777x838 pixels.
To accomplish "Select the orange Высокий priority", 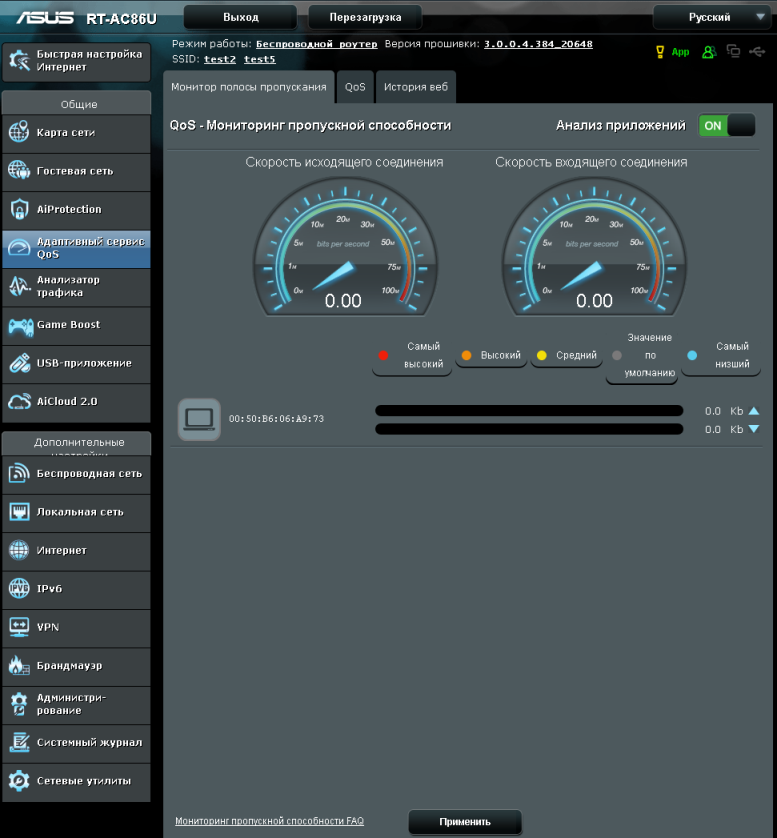I will [x=491, y=355].
